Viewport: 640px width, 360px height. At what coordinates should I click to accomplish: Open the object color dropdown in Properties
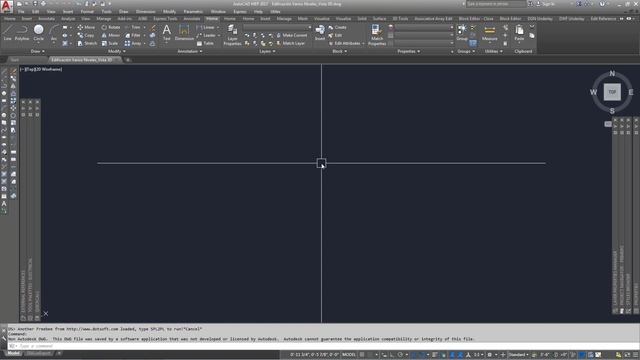coord(424,27)
